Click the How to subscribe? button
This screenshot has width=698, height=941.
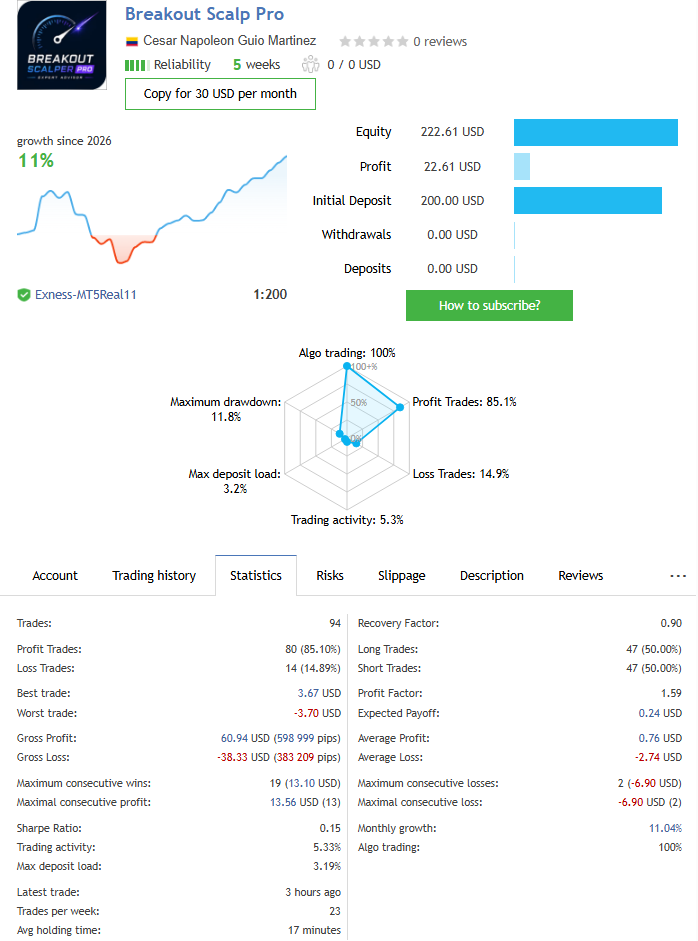pos(489,305)
